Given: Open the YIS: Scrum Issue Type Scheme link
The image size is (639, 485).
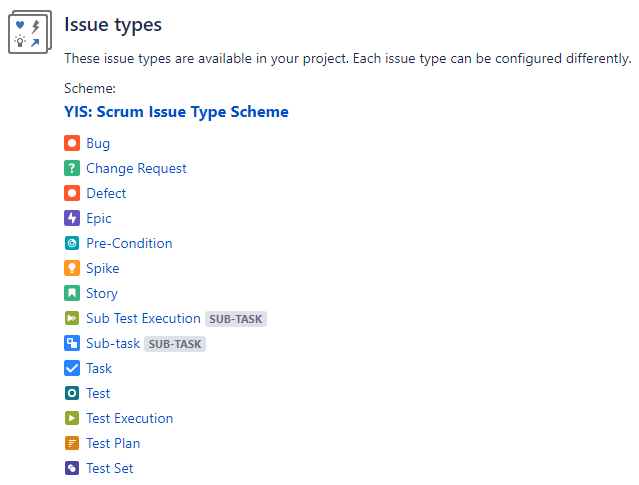Looking at the screenshot, I should (176, 112).
